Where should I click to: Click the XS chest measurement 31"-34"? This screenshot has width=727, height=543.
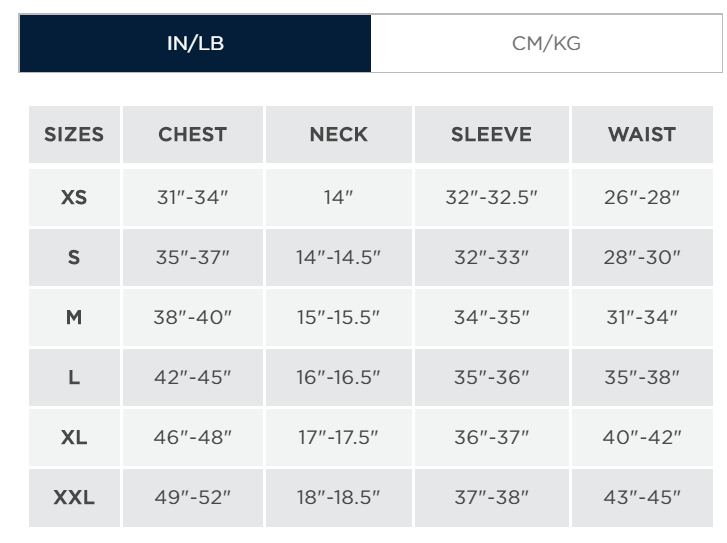coord(192,197)
